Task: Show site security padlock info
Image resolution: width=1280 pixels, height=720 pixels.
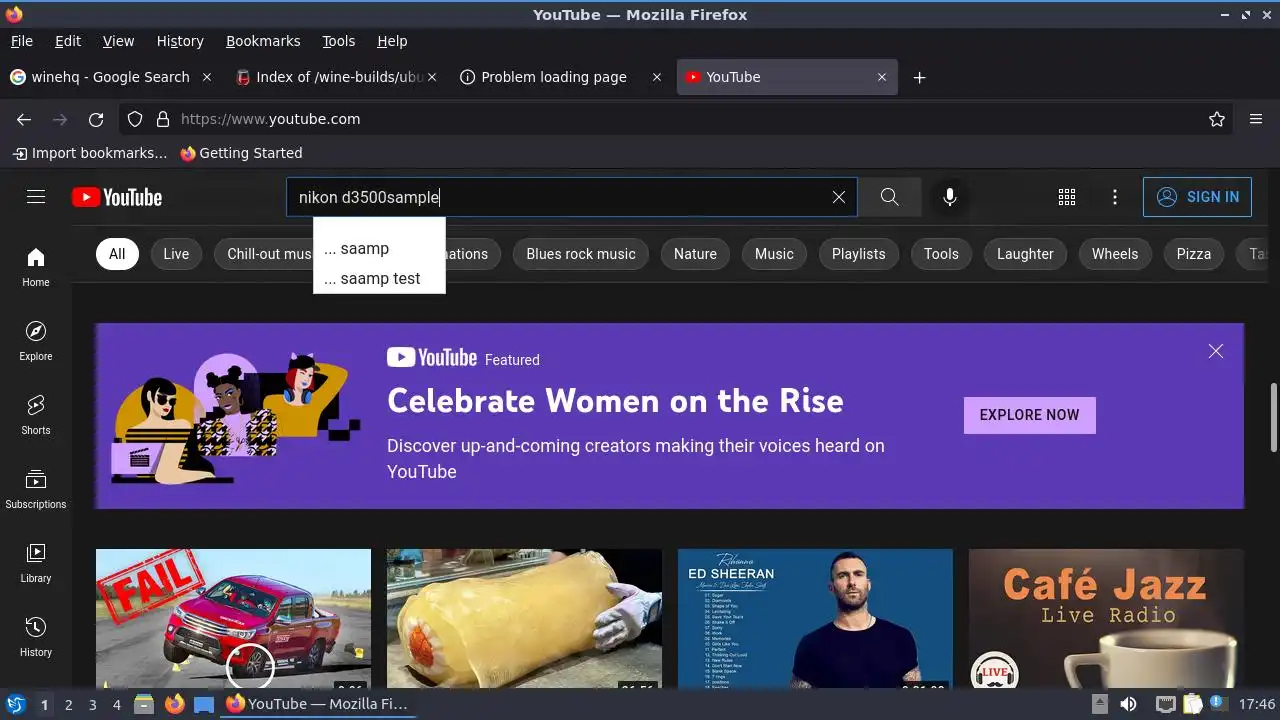Action: (163, 119)
